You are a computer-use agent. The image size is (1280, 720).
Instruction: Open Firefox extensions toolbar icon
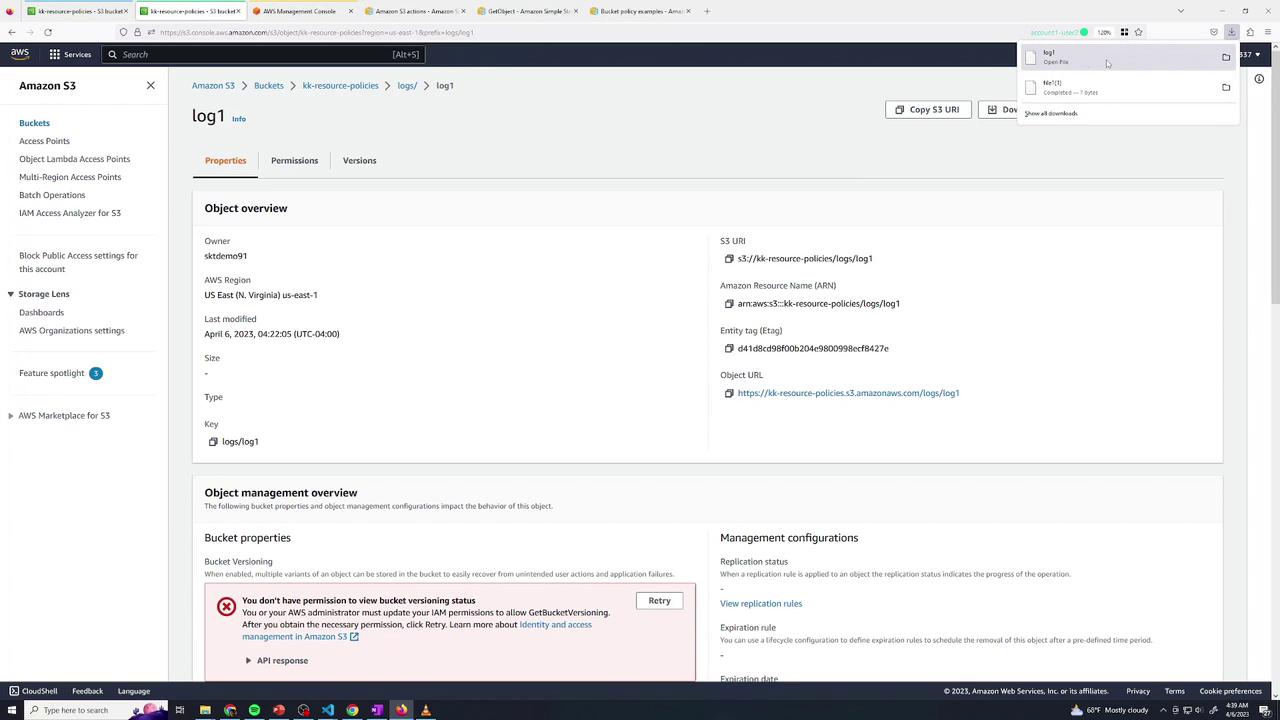1250,32
